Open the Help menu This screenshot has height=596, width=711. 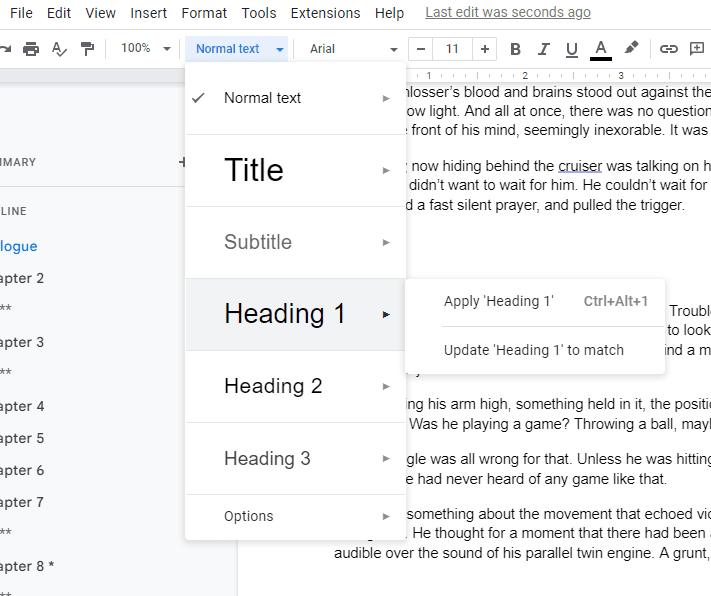(x=390, y=13)
